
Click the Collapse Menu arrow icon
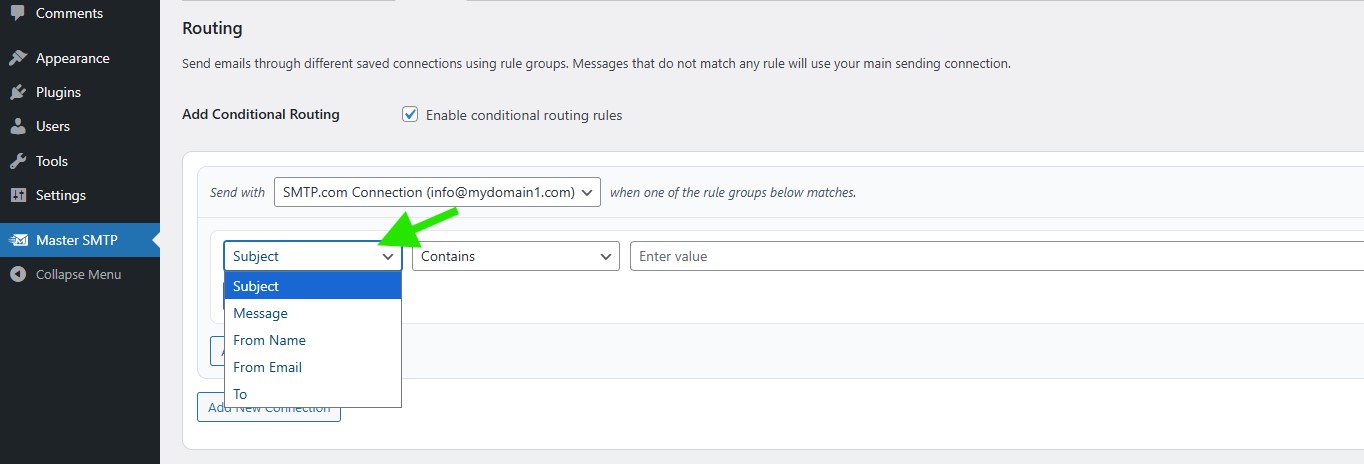[17, 274]
